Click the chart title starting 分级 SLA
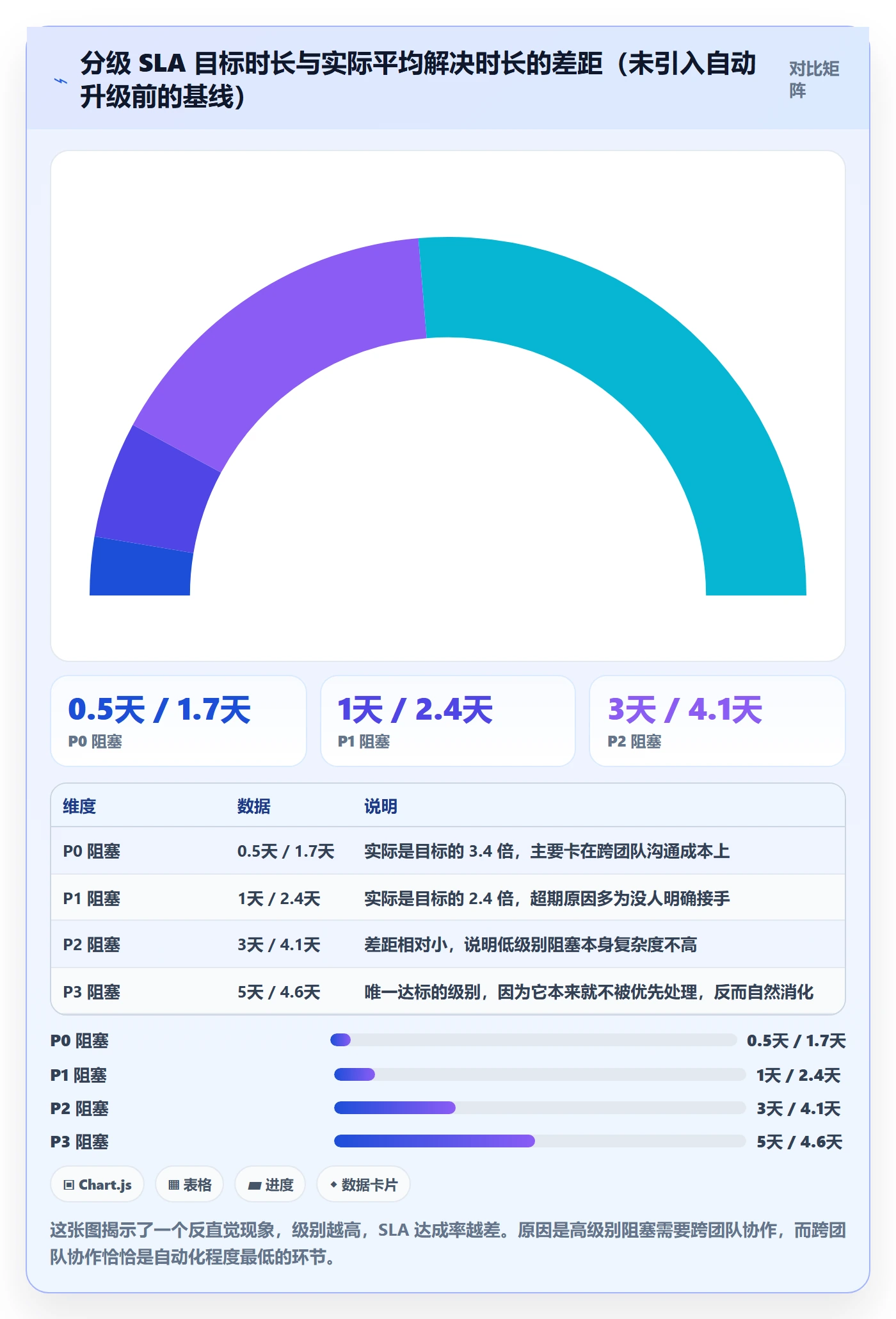 (x=419, y=80)
